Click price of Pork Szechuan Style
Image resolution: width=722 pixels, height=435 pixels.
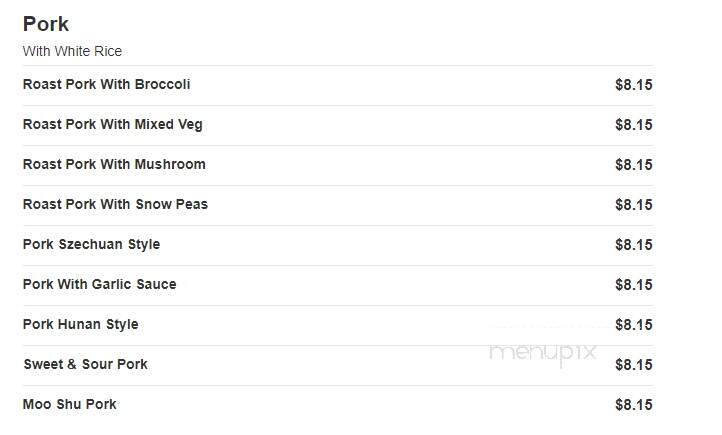634,245
